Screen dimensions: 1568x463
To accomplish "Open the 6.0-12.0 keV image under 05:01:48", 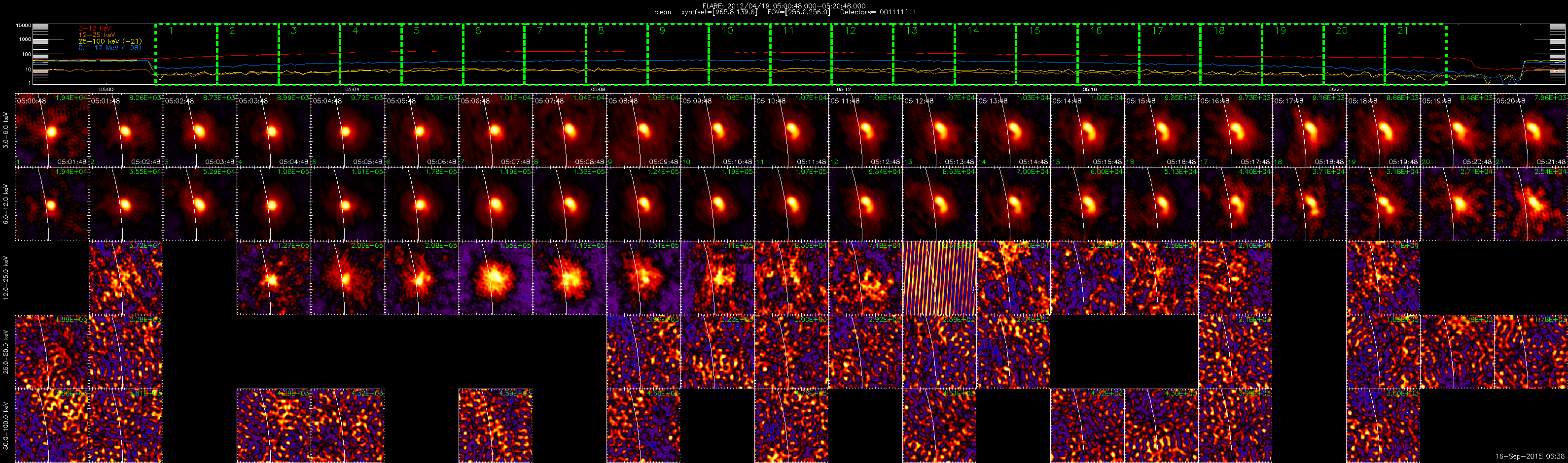I will pos(126,204).
